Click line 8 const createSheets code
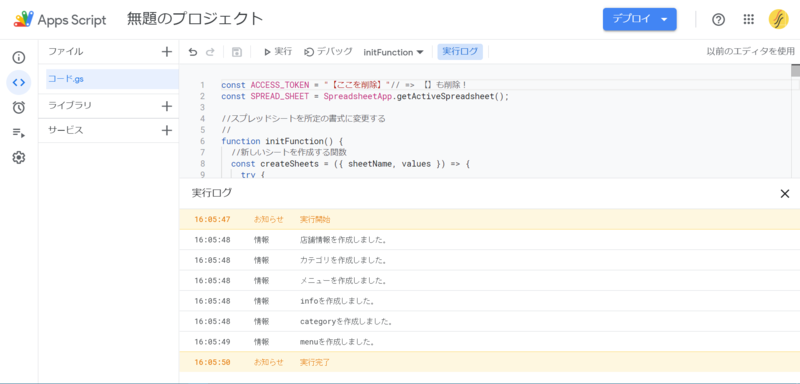800x384 pixels. tap(350, 164)
